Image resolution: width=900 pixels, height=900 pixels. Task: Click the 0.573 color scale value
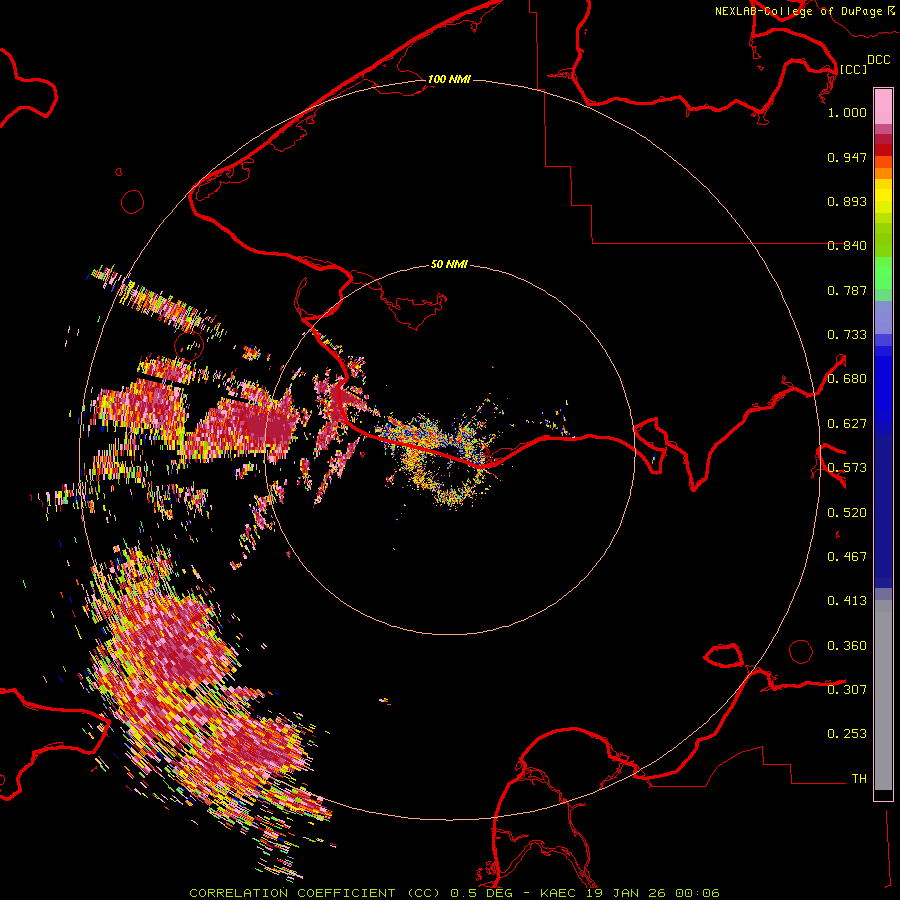[847, 468]
